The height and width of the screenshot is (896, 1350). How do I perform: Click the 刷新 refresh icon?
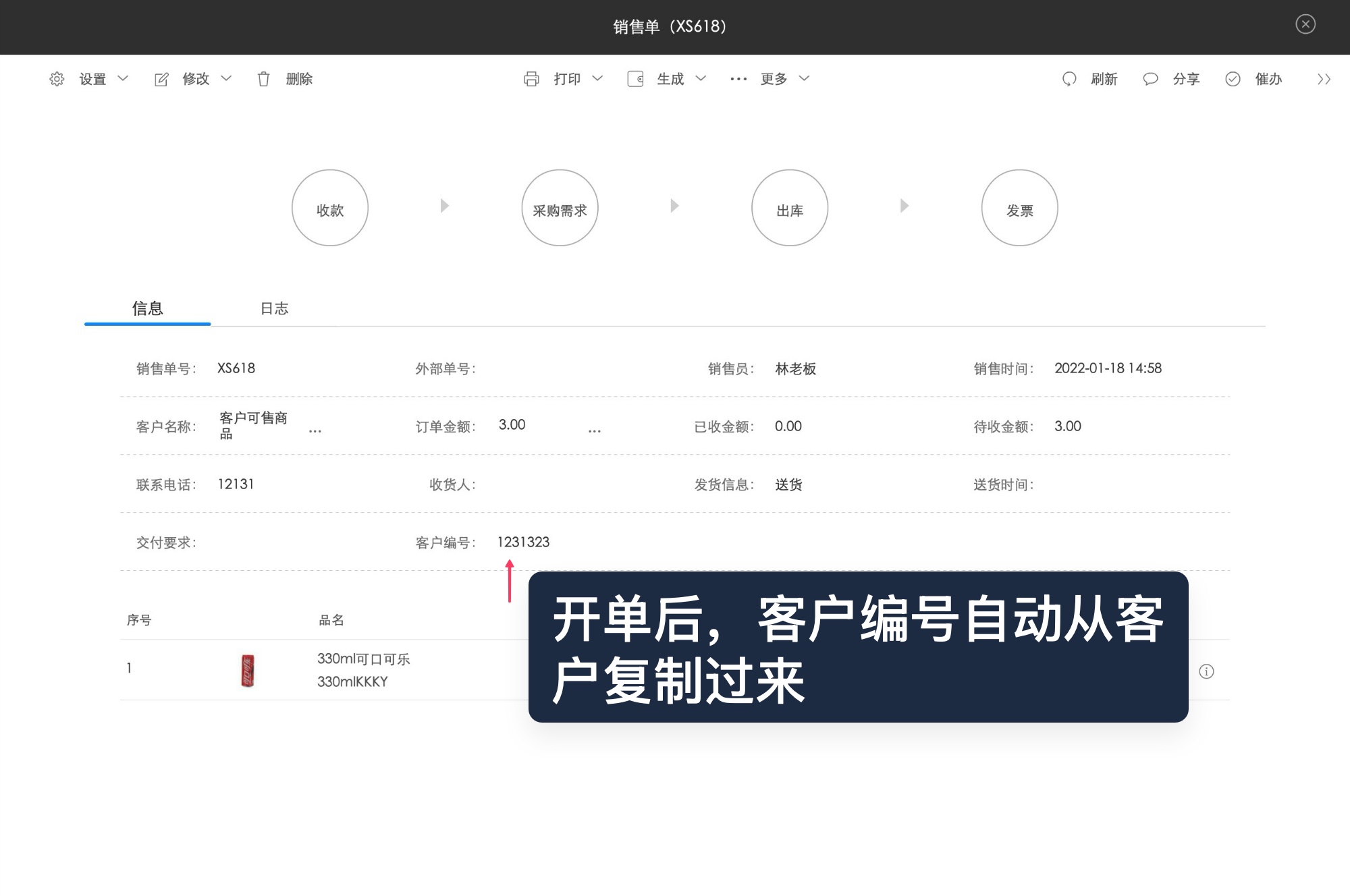point(1069,79)
